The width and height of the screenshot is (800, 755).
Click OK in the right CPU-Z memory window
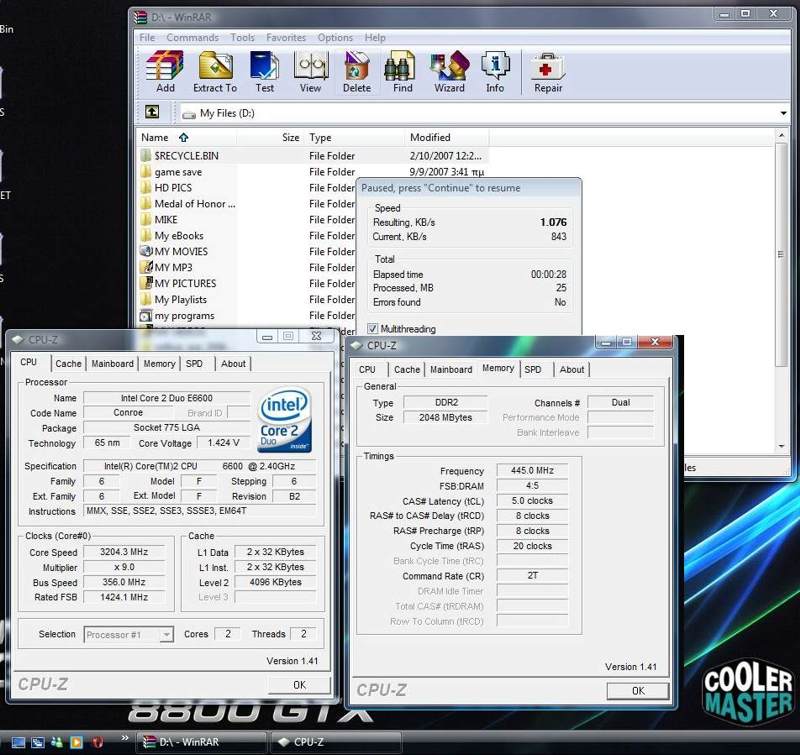coord(638,691)
